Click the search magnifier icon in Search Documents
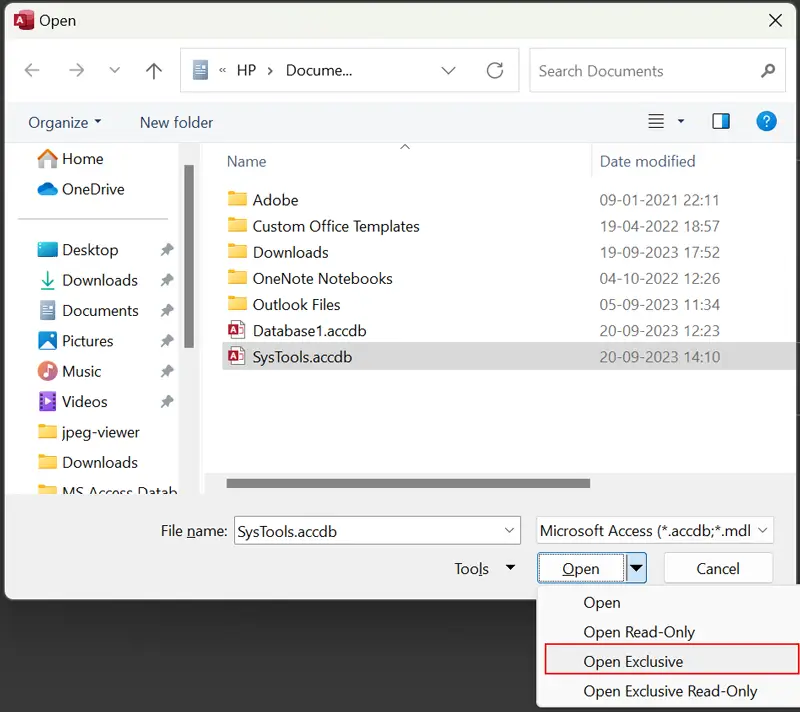Viewport: 800px width, 712px height. tap(767, 71)
